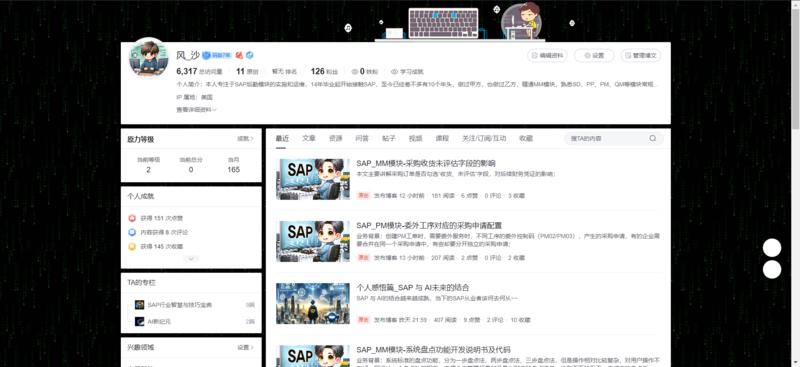Open the 管理博文 manage posts button

tap(641, 55)
